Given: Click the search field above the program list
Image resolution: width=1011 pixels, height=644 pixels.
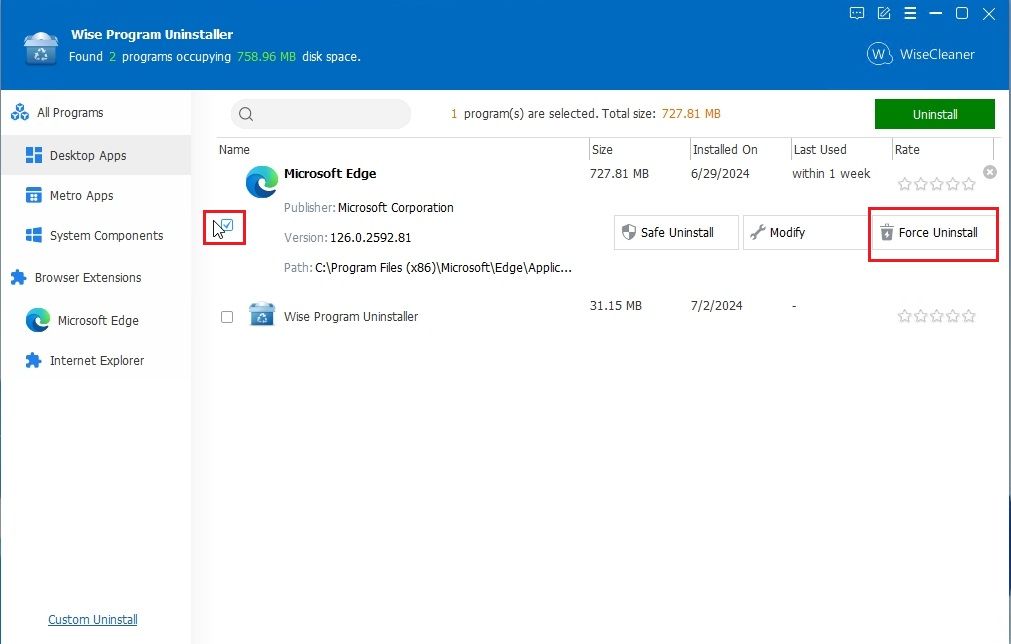Looking at the screenshot, I should coord(320,114).
